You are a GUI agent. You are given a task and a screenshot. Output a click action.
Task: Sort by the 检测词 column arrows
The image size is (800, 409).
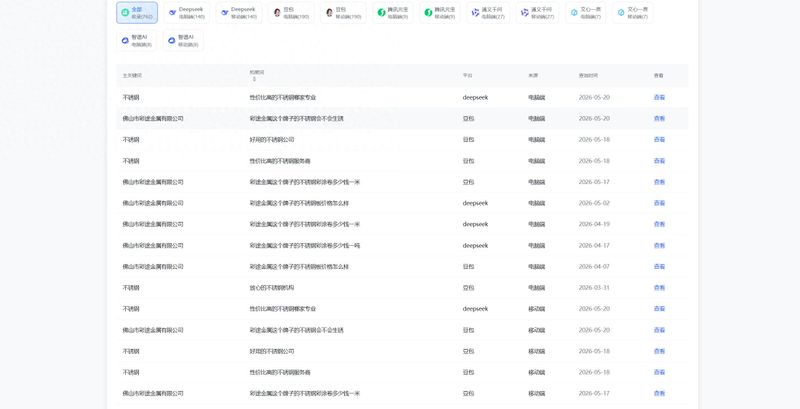pyautogui.click(x=254, y=79)
